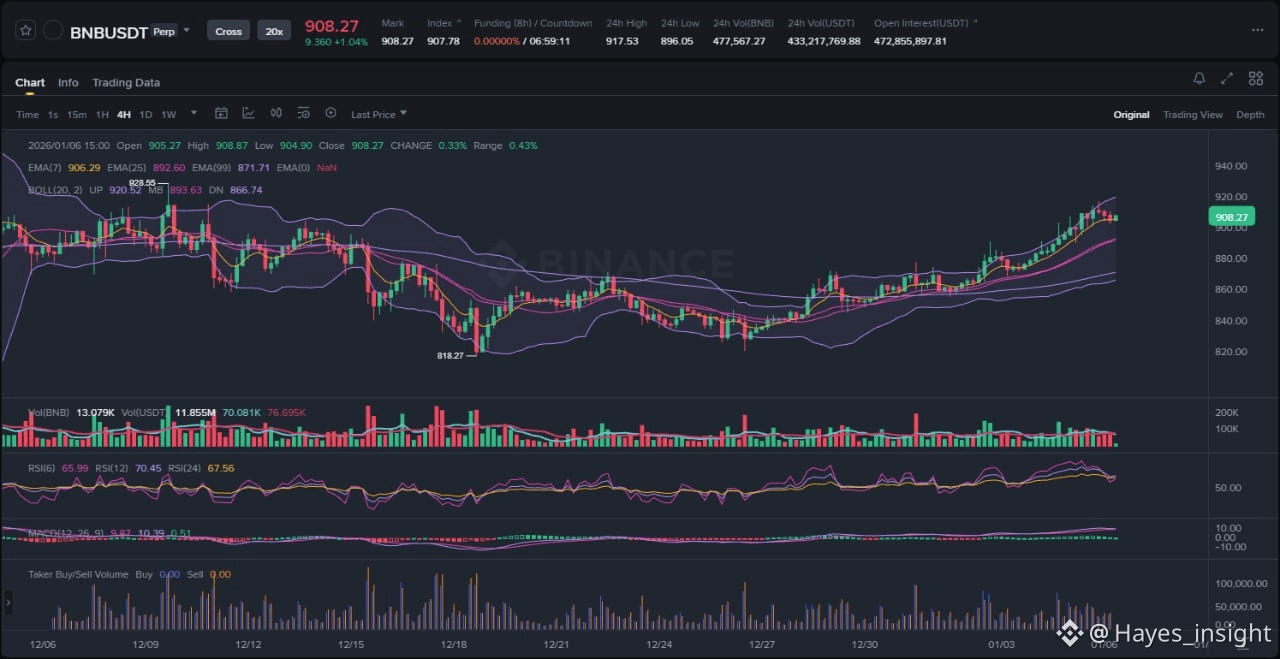The width and height of the screenshot is (1280, 659).
Task: Open the calendar date picker icon
Action: [x=221, y=114]
